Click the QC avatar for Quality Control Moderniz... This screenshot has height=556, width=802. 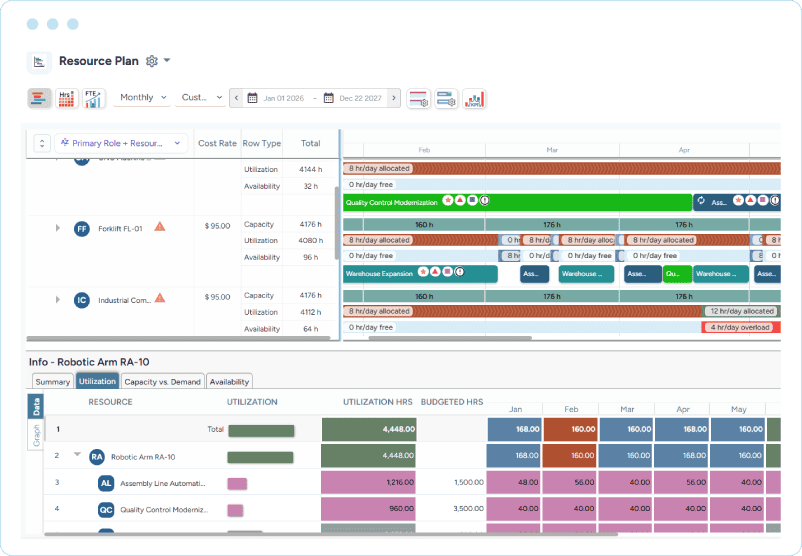click(106, 510)
